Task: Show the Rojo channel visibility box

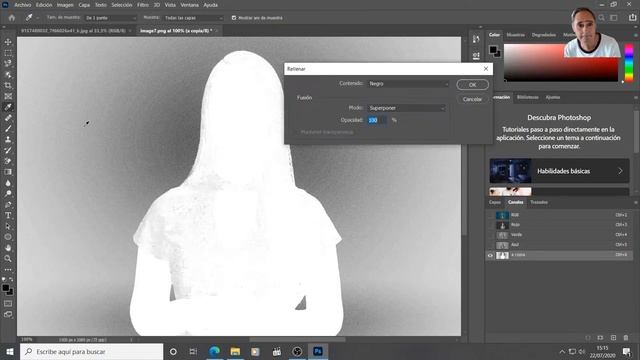Action: [490, 225]
